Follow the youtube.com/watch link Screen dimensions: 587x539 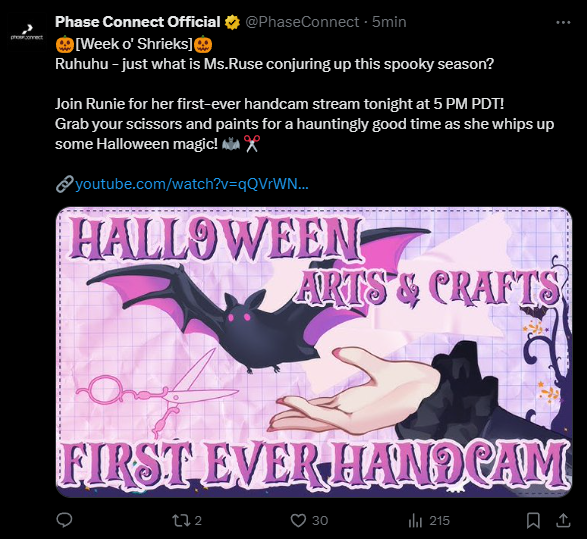click(x=192, y=184)
